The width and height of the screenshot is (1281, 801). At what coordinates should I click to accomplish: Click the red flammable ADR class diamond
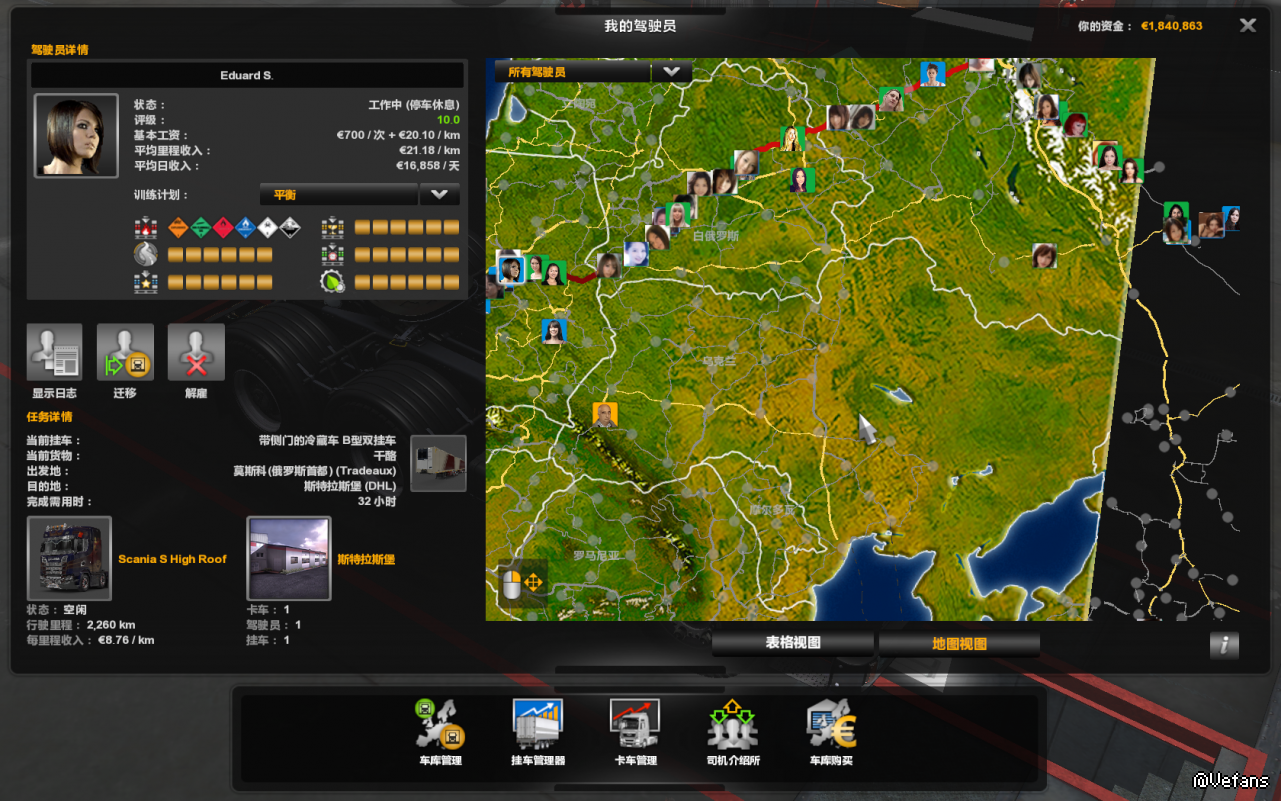pos(223,228)
